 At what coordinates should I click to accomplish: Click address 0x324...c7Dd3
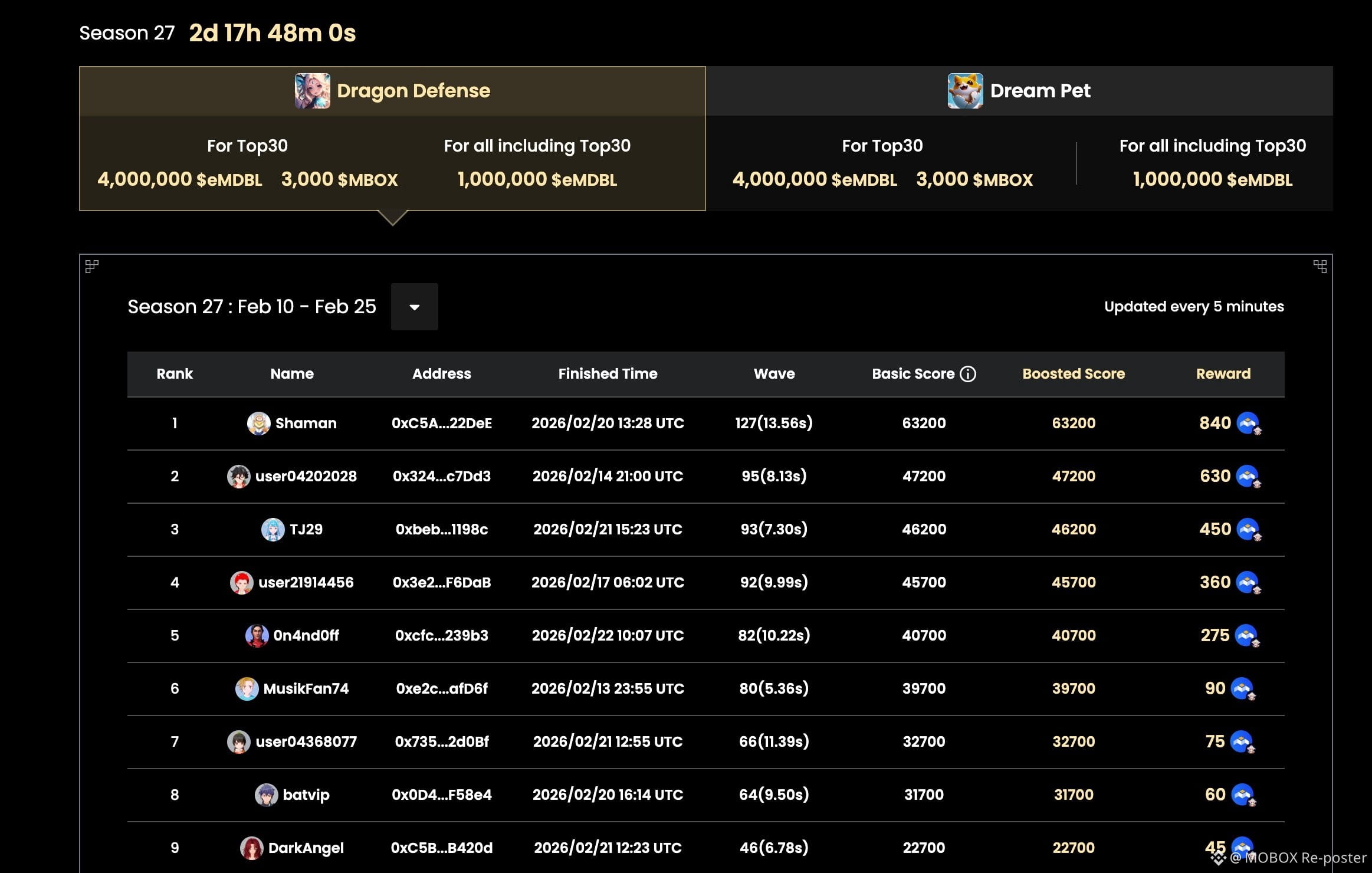[x=442, y=476]
